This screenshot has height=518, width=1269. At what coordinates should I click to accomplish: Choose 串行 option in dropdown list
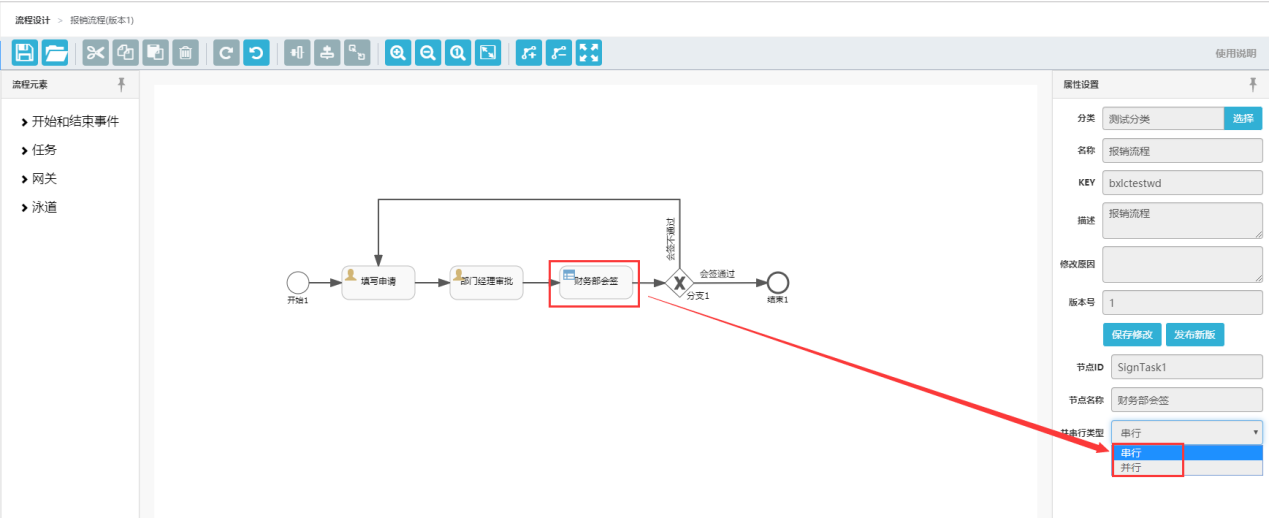(x=1187, y=453)
